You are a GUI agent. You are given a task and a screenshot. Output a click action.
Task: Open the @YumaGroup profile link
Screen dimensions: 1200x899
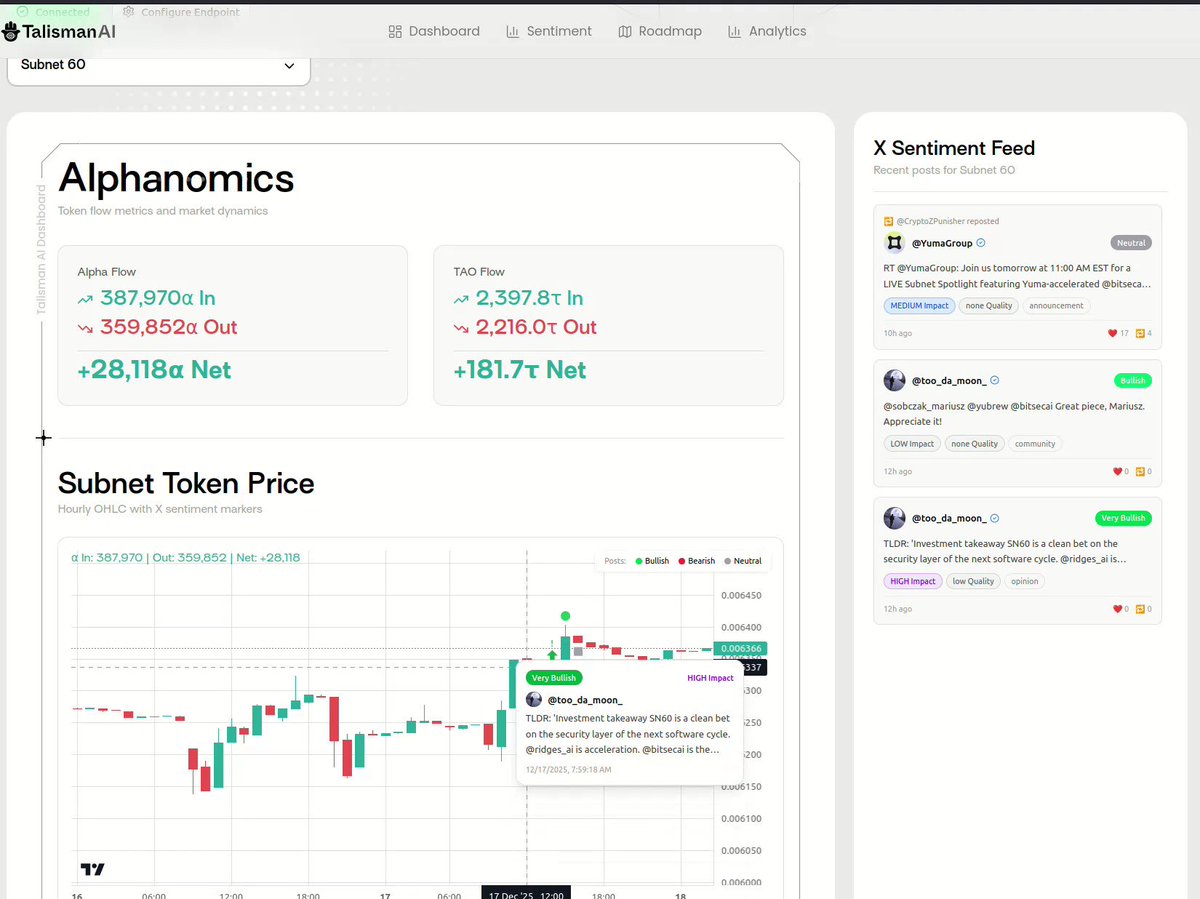[x=942, y=243]
